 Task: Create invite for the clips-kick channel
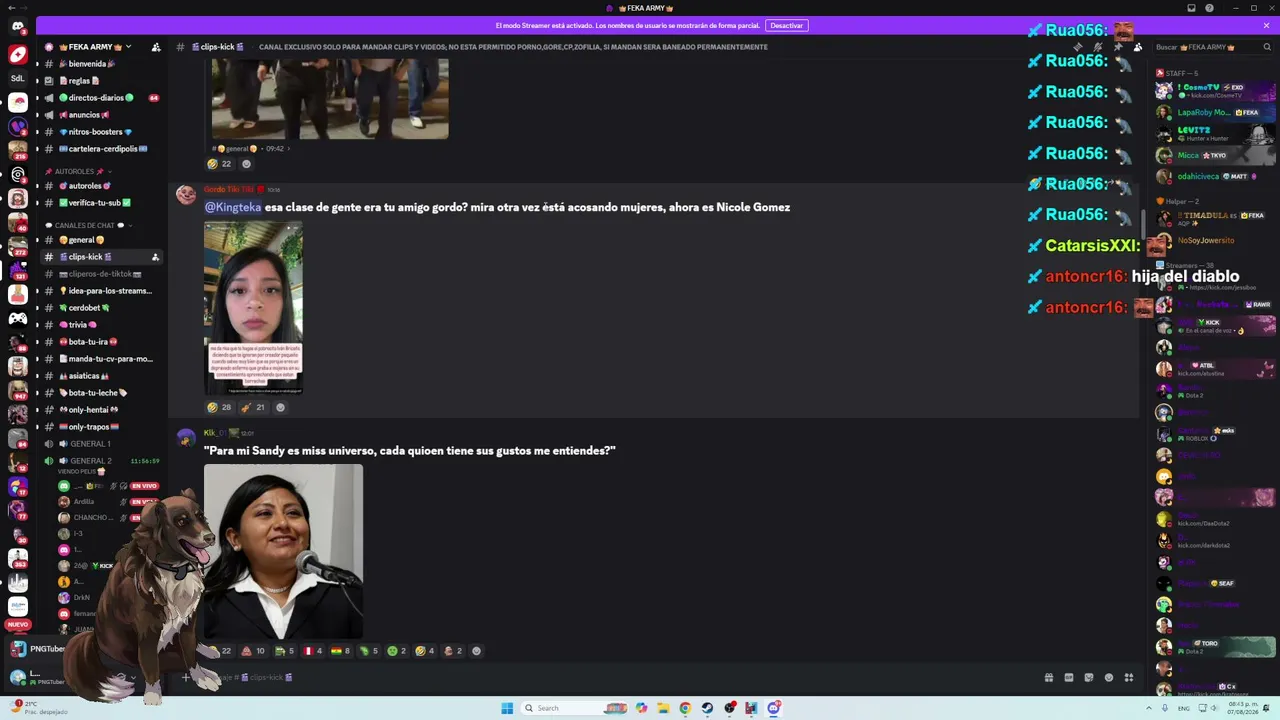155,257
